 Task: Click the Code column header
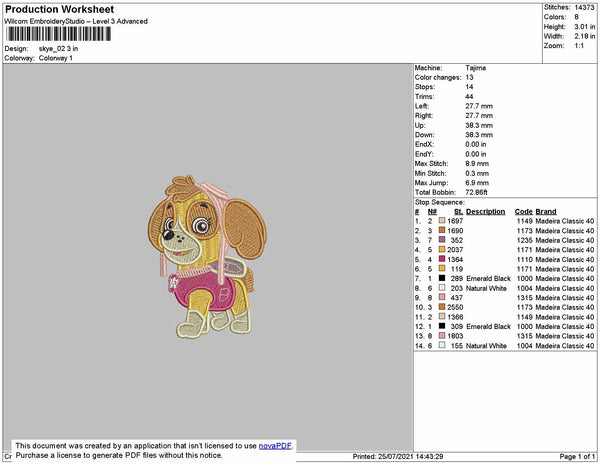(x=523, y=212)
